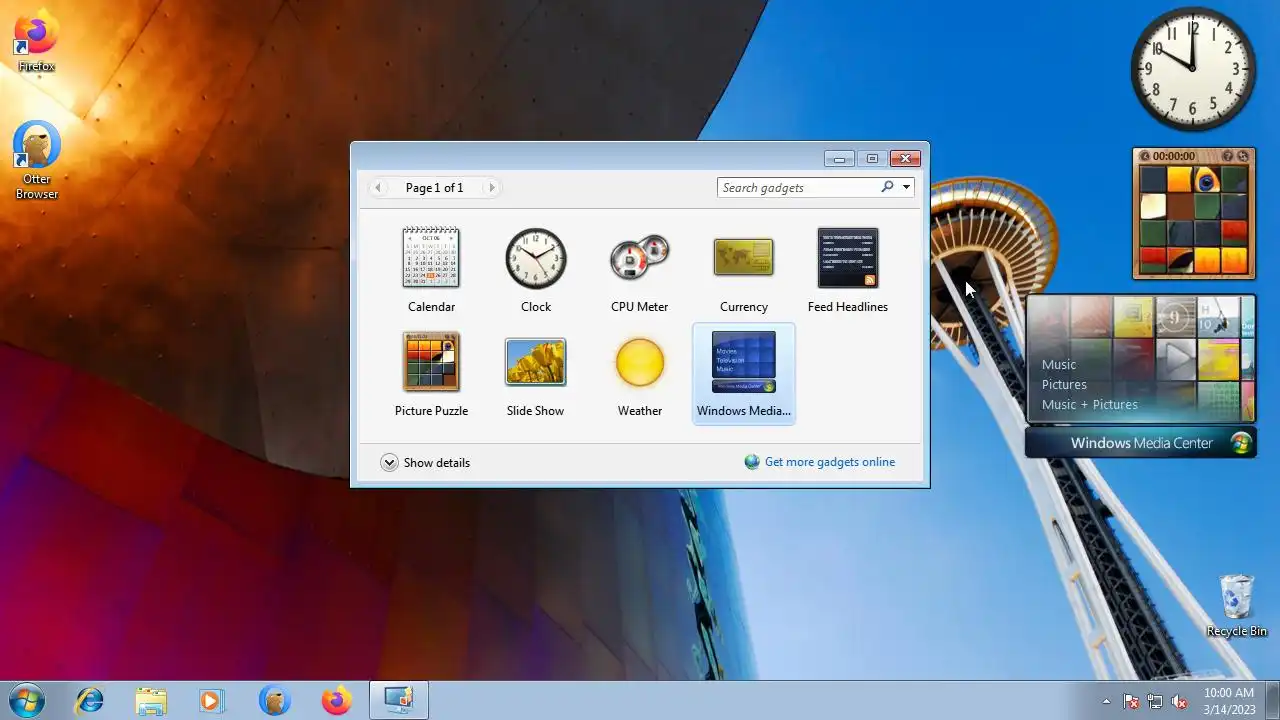Click Pictures in the Media Center gadget
The height and width of the screenshot is (720, 1280).
tap(1064, 384)
